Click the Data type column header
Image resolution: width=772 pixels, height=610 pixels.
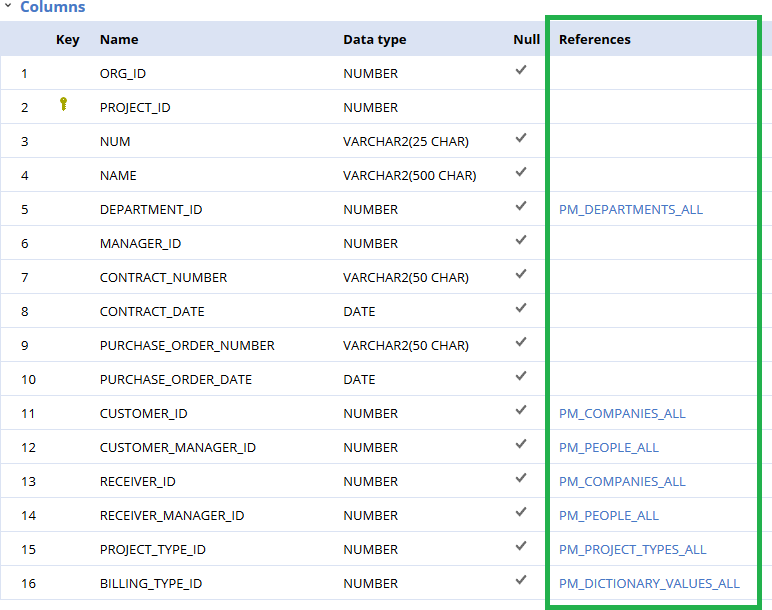point(374,39)
